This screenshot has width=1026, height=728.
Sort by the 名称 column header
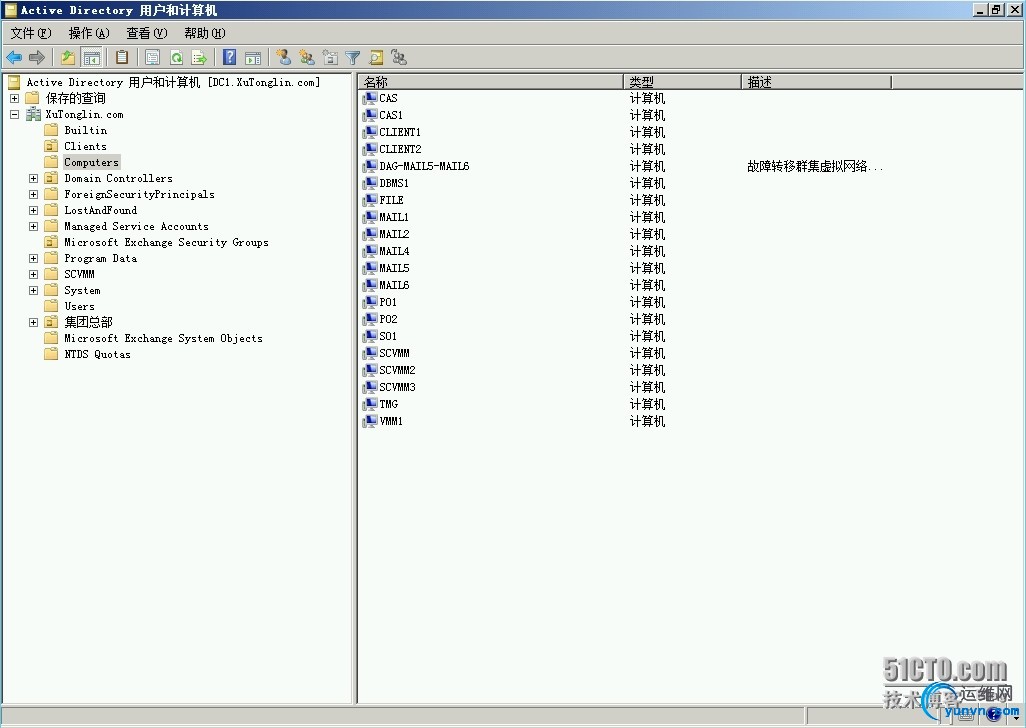[490, 82]
